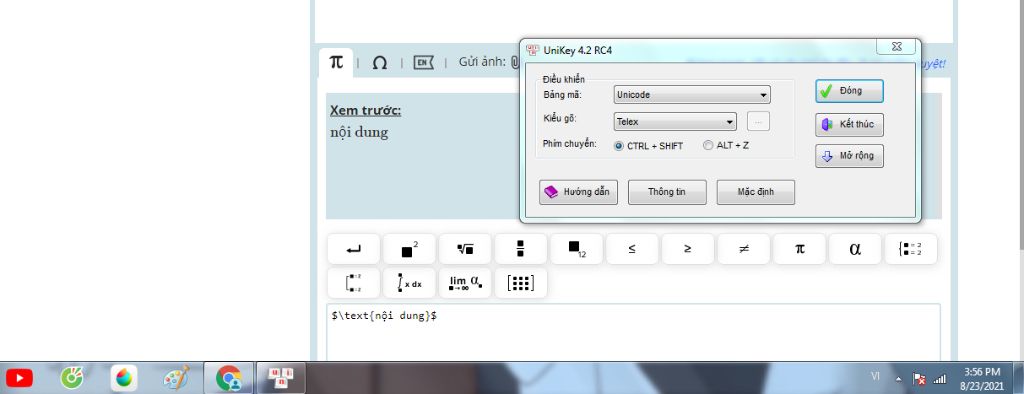The image size is (1024, 394).
Task: Insert the fraction template
Action: [520, 249]
